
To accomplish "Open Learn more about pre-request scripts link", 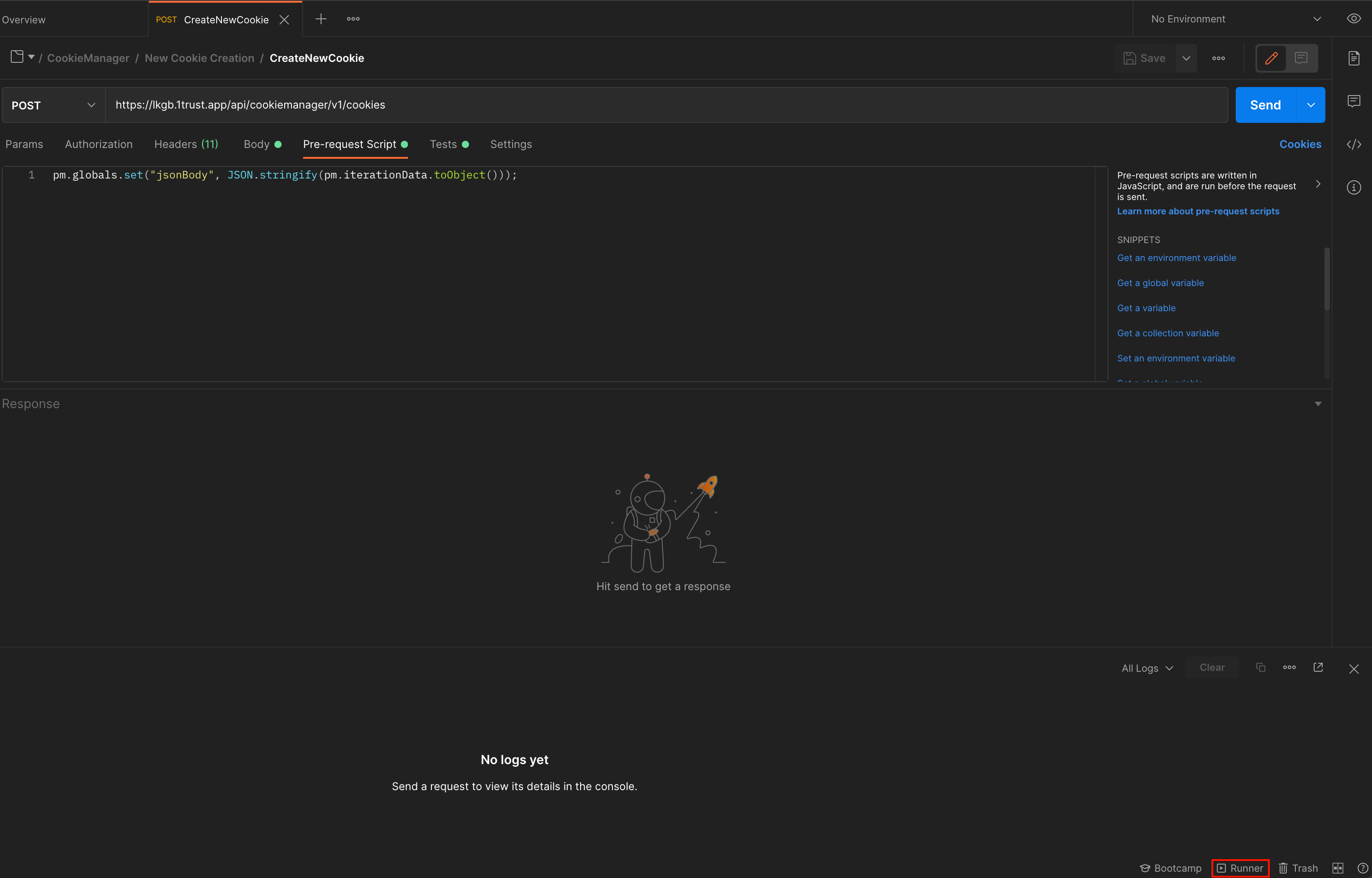I will pyautogui.click(x=1198, y=211).
